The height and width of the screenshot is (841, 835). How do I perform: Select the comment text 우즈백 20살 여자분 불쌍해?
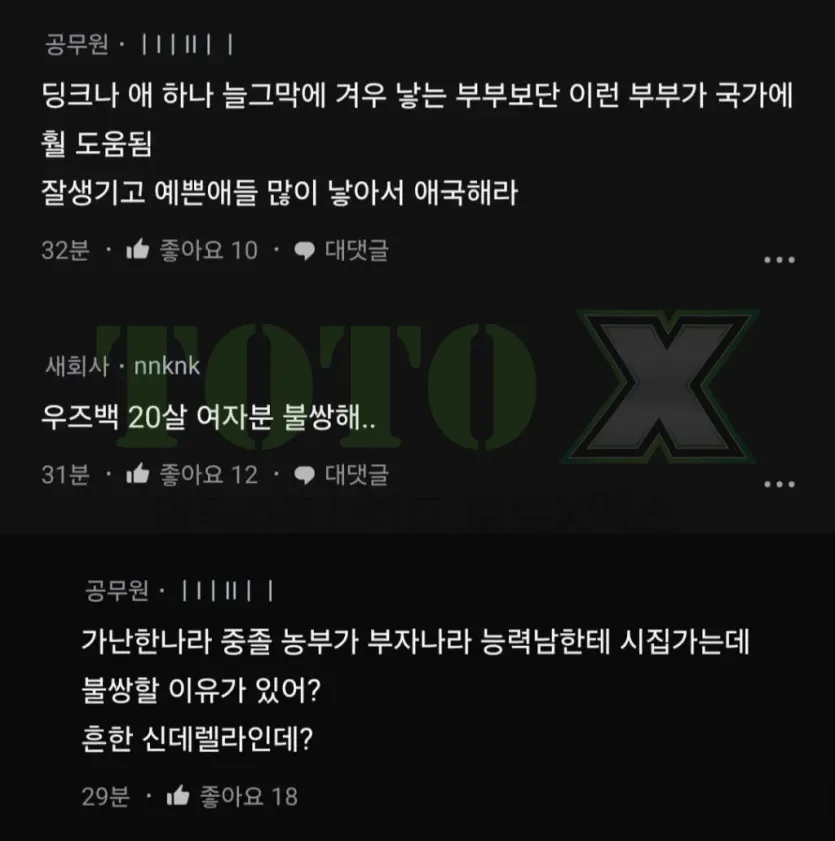pos(208,417)
